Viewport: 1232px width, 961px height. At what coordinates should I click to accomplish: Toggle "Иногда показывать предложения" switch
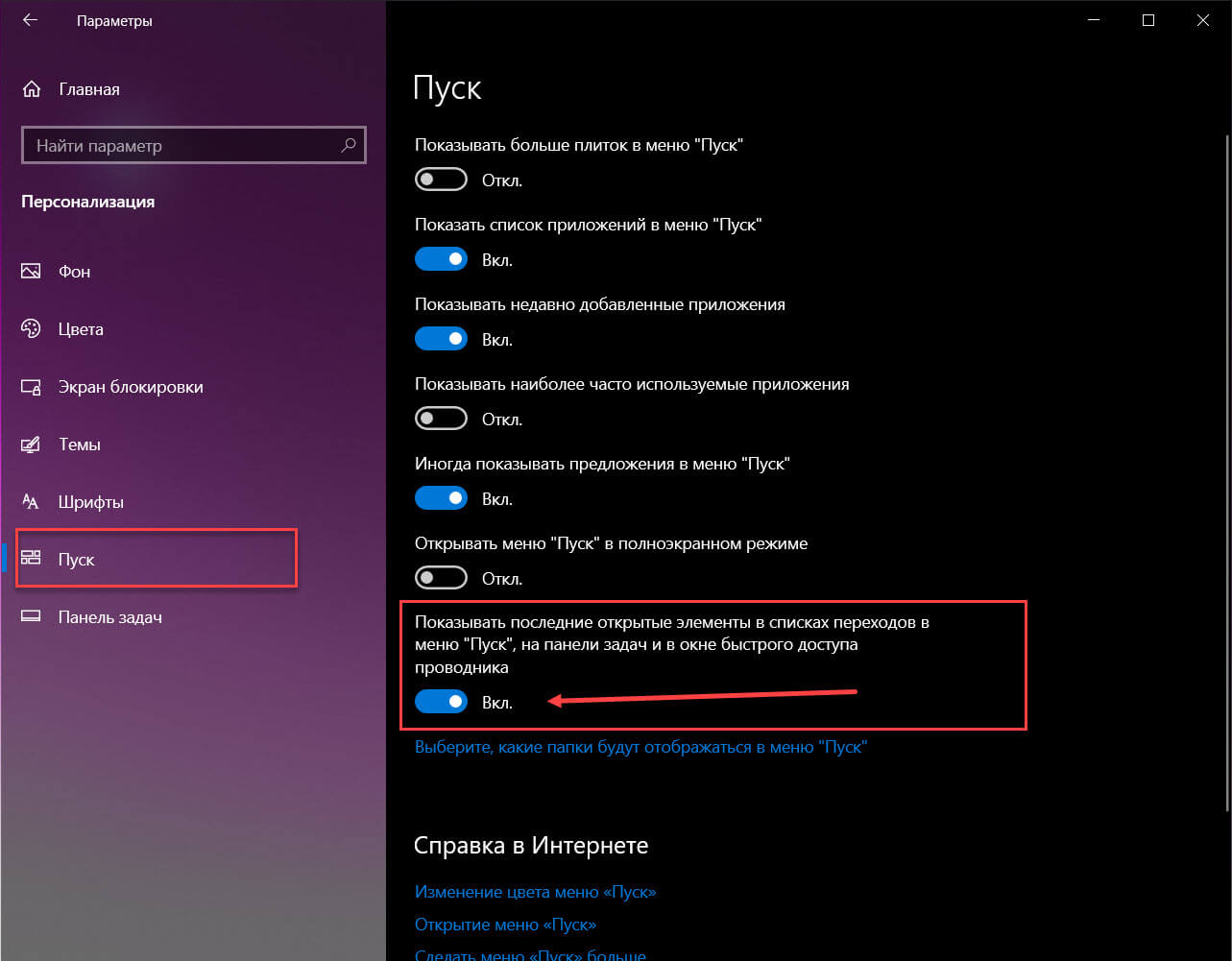click(441, 498)
